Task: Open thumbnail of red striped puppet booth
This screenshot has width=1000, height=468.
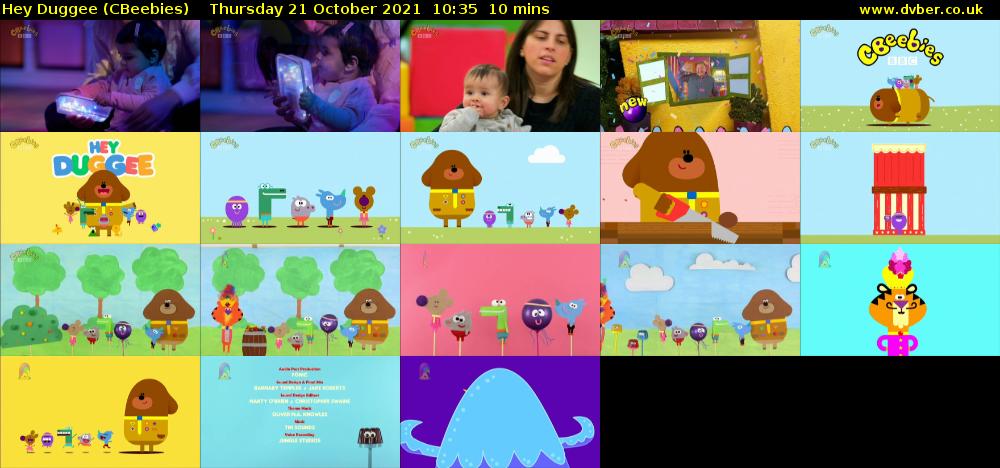Action: [900, 188]
